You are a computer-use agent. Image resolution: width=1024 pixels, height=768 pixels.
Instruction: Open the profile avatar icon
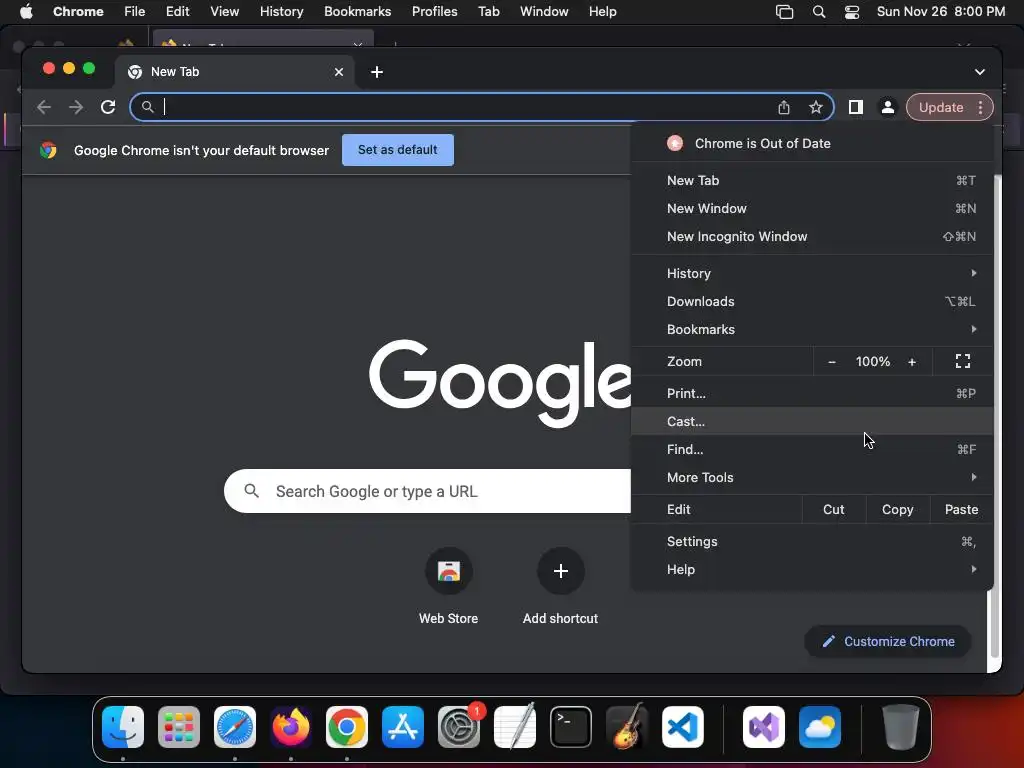pos(888,107)
